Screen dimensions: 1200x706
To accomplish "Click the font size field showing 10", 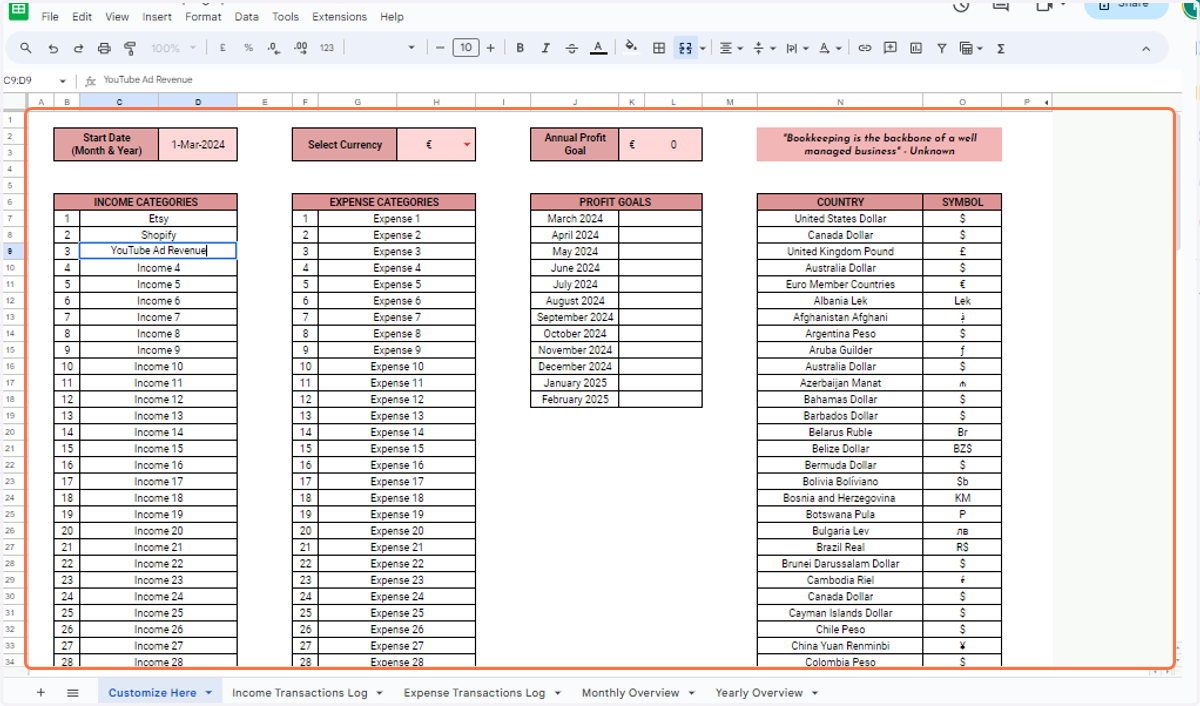I will [x=465, y=48].
